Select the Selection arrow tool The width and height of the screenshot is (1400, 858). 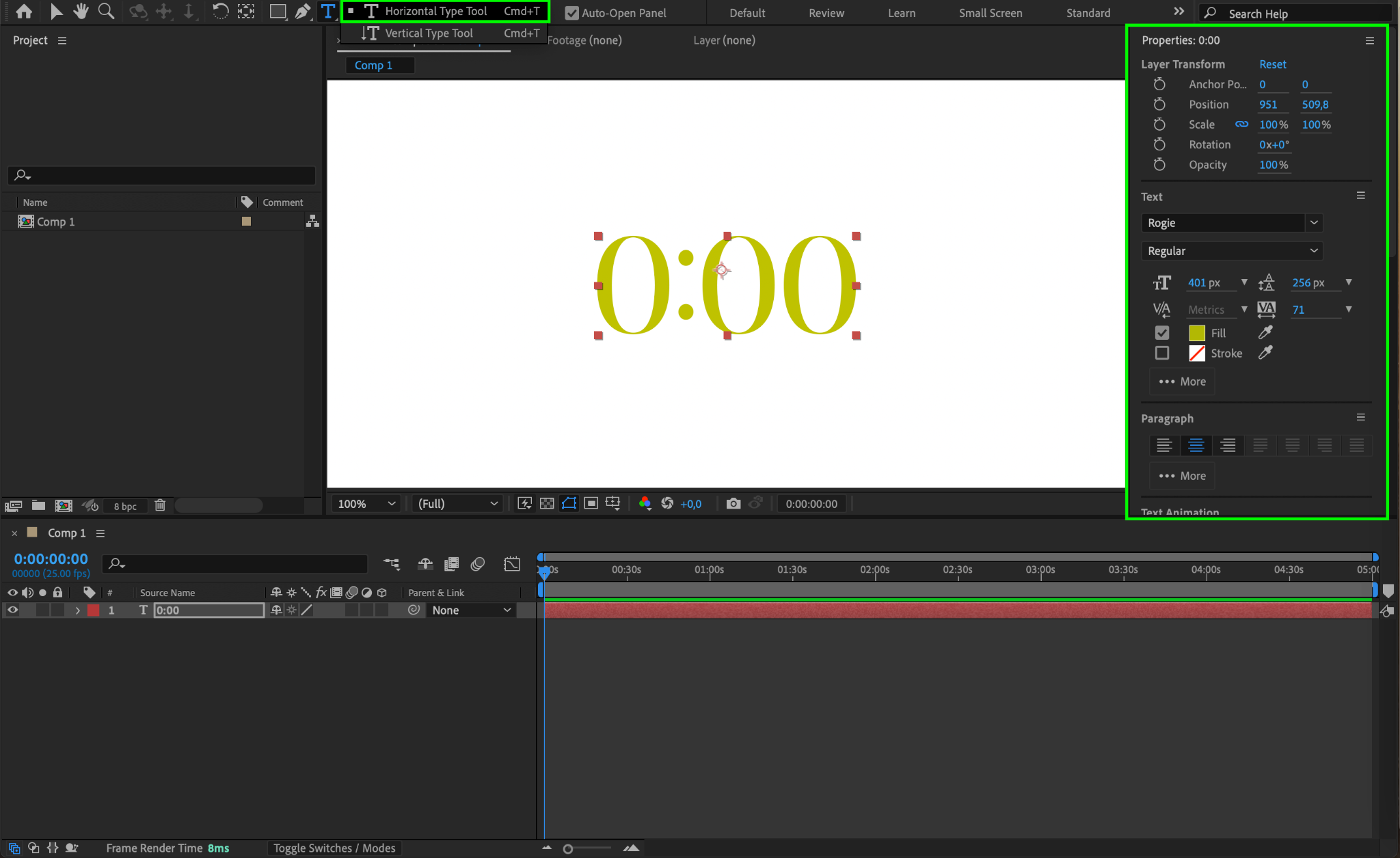56,12
